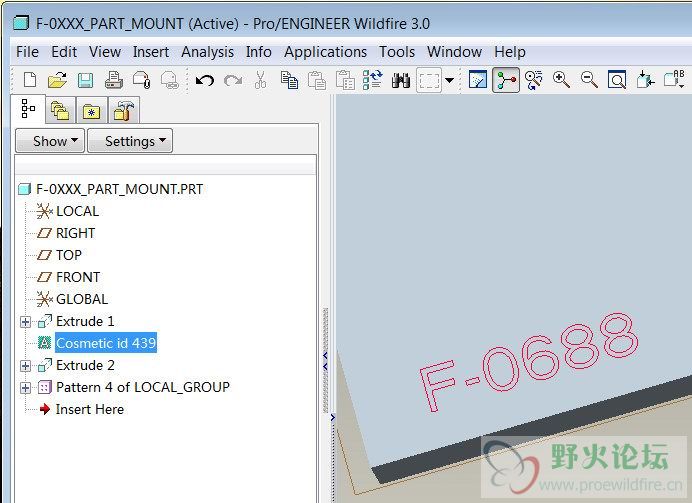
Task: Click the Reorient view icon
Action: pyautogui.click(x=645, y=80)
